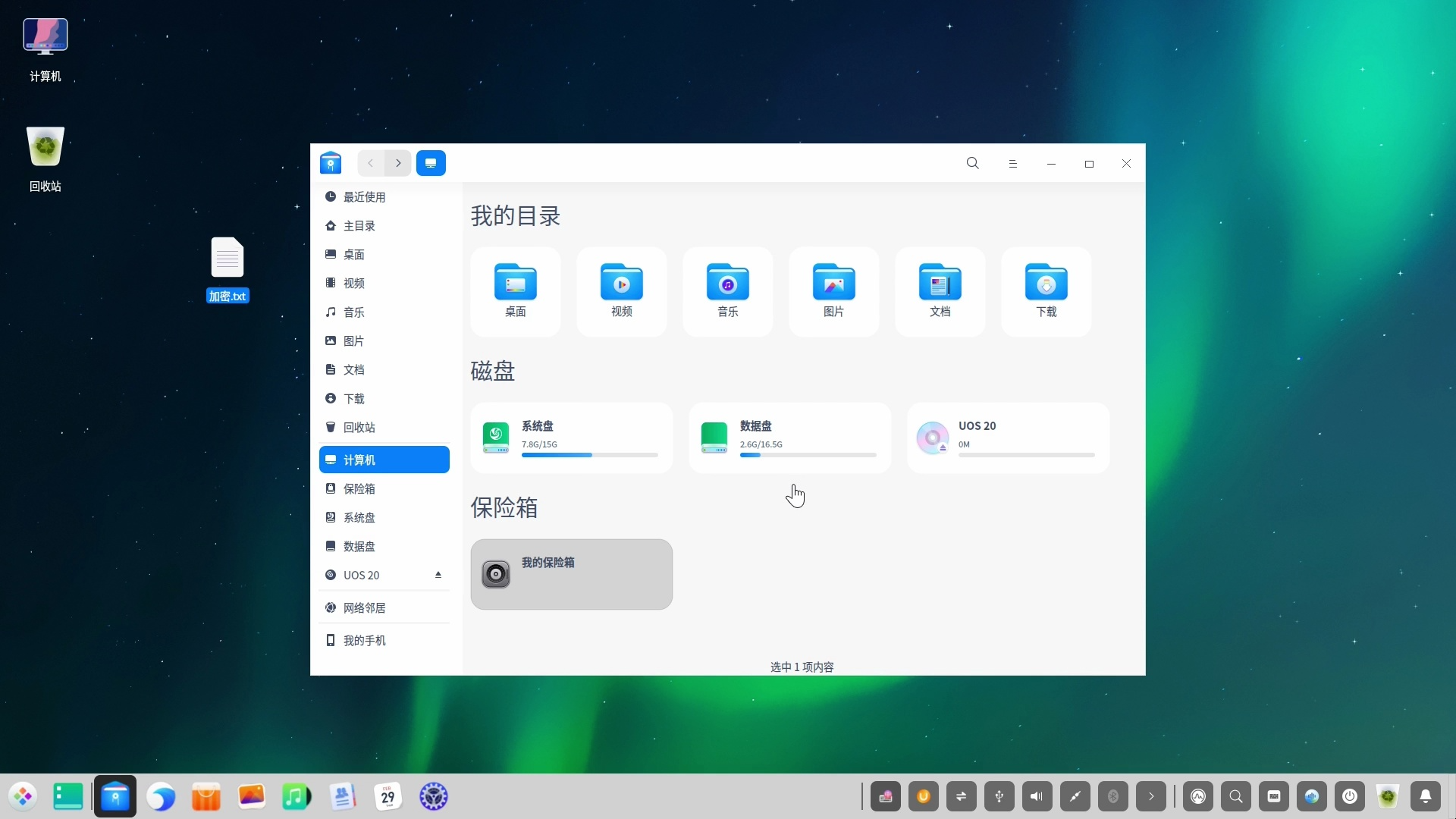Open the 音乐 folder in 我的目录
Screen dimensions: 1456x819
coord(728,291)
